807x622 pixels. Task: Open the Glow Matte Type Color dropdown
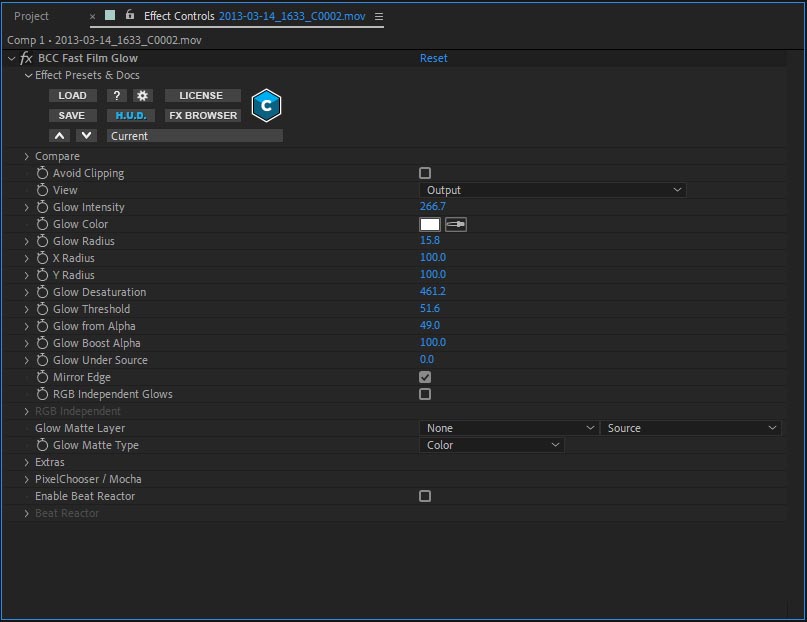coord(492,445)
